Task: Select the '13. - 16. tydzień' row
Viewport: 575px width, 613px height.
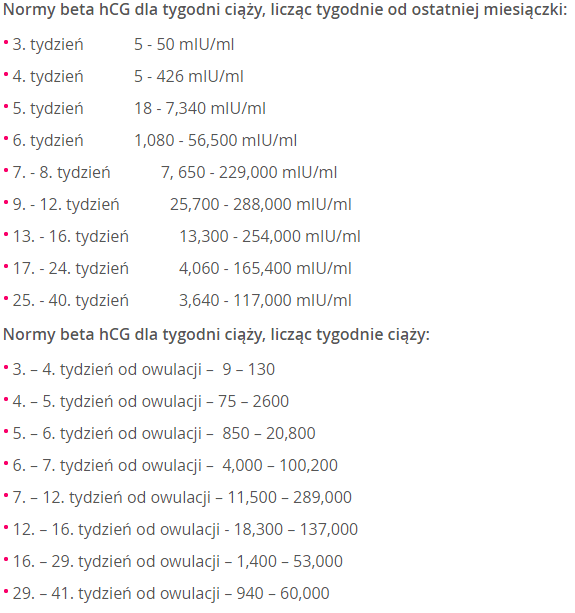Action: point(182,237)
